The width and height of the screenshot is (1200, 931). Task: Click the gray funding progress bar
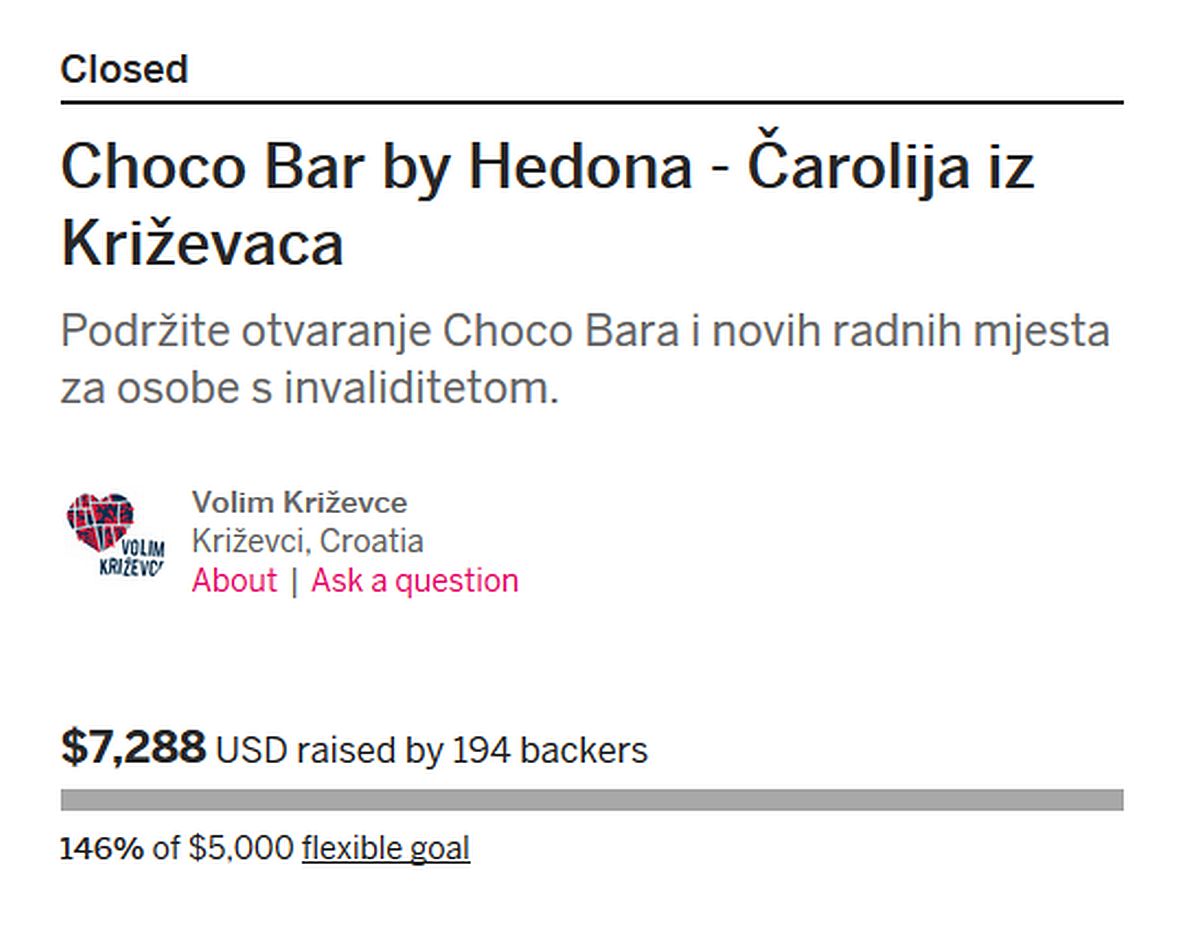pyautogui.click(x=592, y=800)
